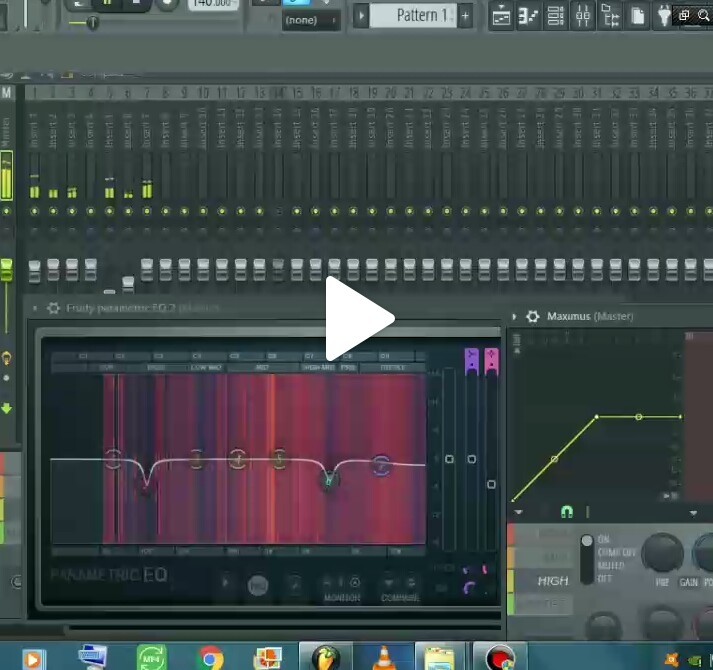Click the pink band type token in EQ

tap(491, 362)
